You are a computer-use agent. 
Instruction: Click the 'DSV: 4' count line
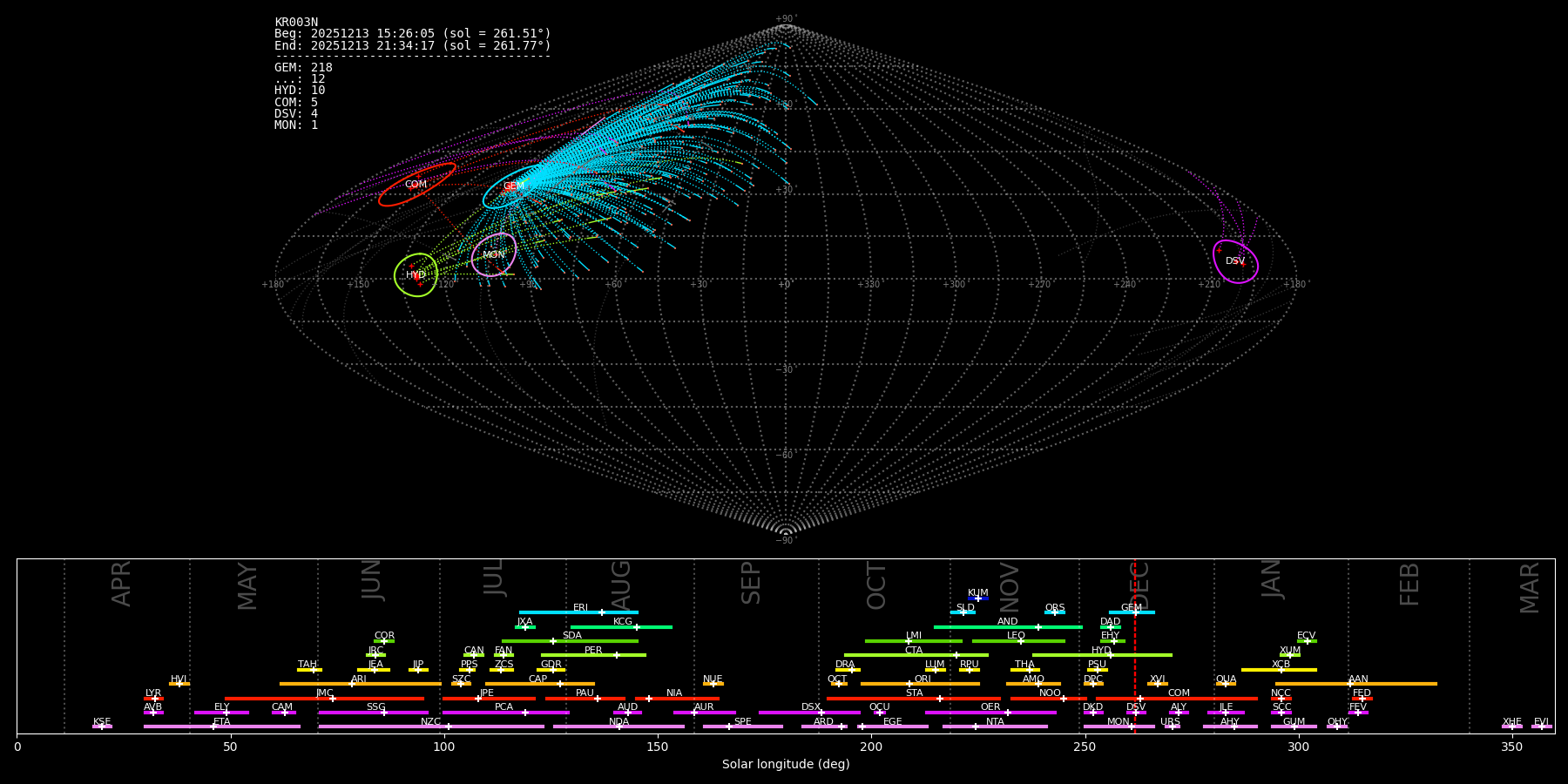click(x=296, y=113)
